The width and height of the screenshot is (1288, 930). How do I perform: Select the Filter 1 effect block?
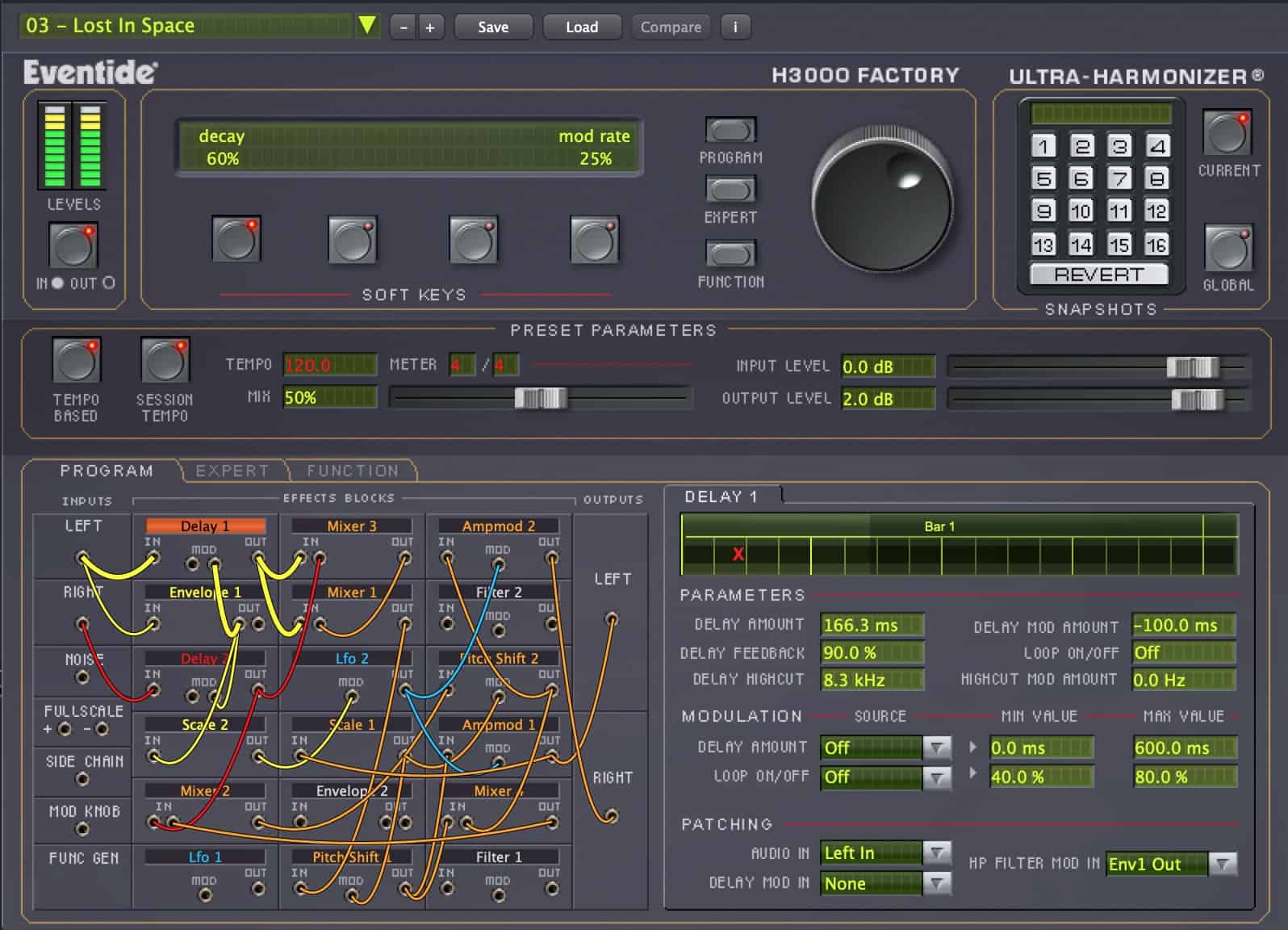click(x=499, y=857)
